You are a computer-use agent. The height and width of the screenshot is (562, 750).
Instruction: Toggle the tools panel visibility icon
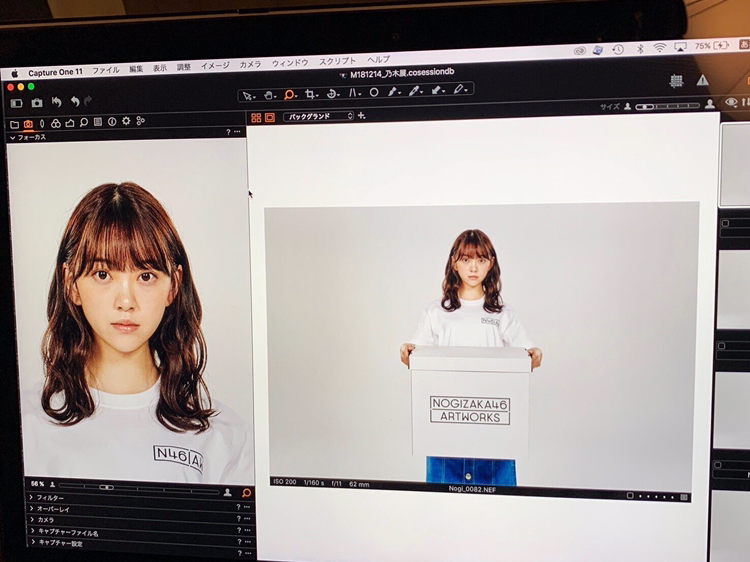click(x=17, y=103)
